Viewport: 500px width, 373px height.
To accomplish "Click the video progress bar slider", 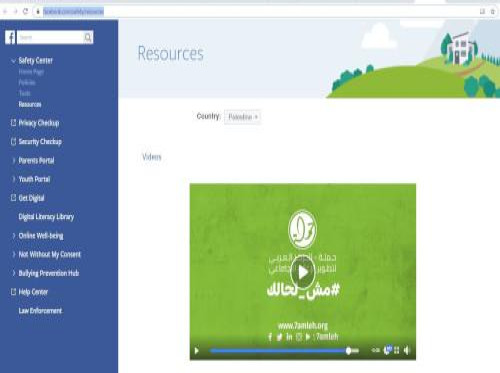I will (x=284, y=351).
